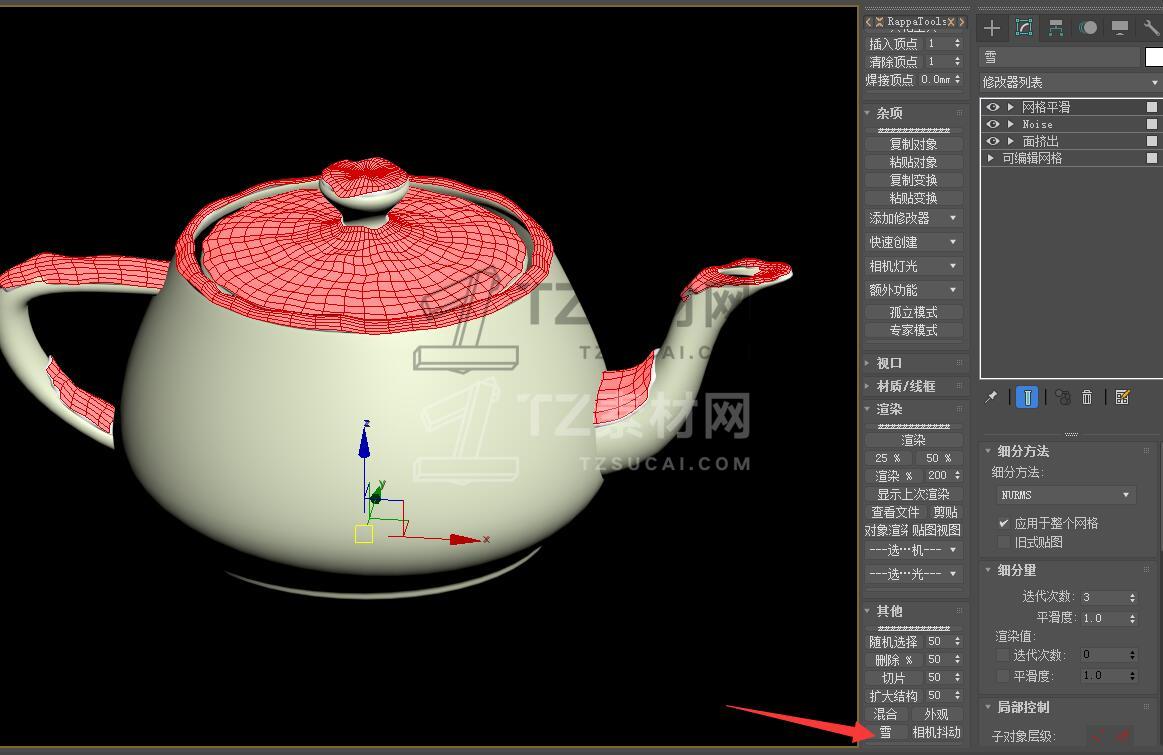Click the 随机选择 button

[893, 642]
